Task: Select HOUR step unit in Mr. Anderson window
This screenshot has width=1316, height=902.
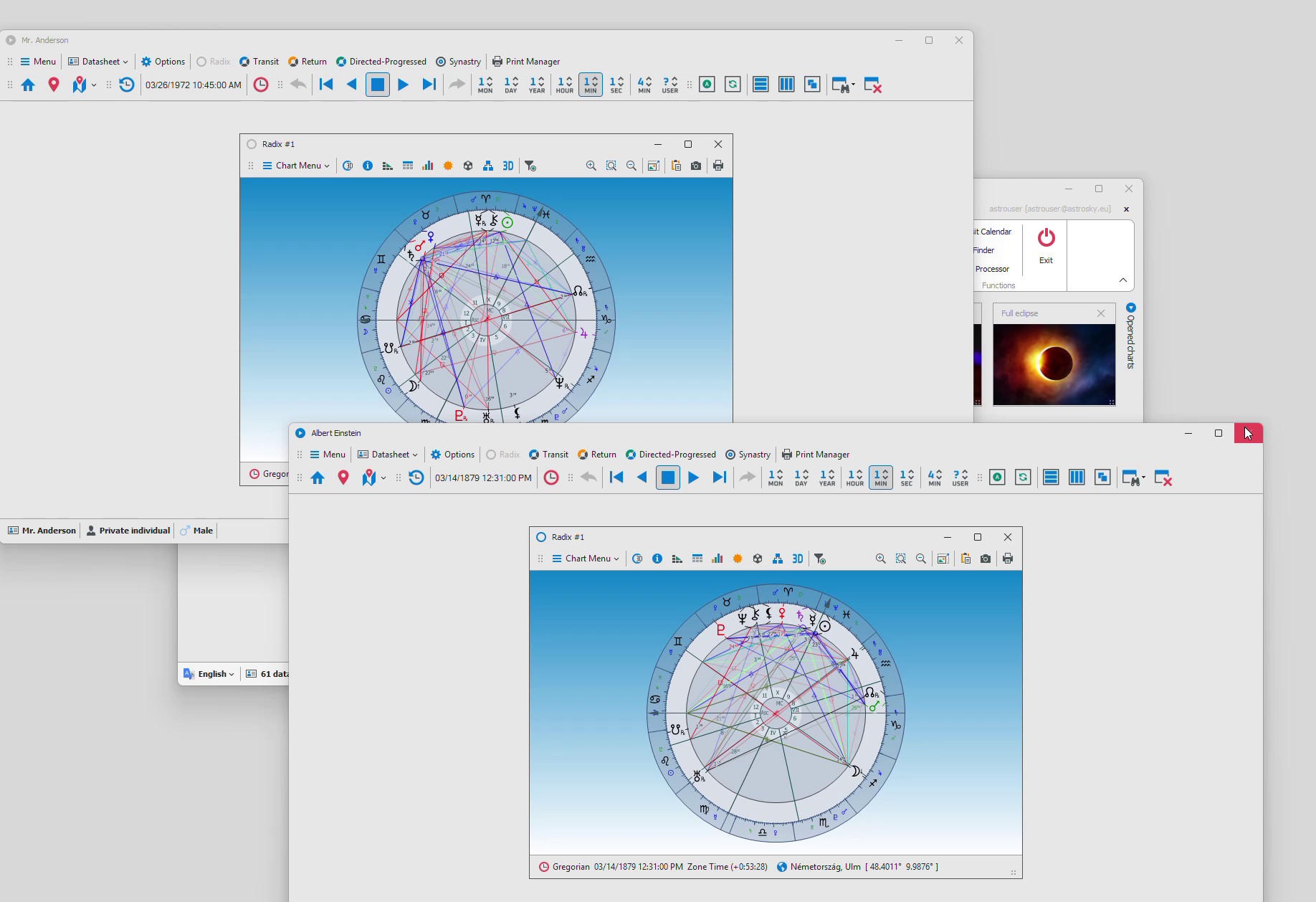Action: click(565, 85)
